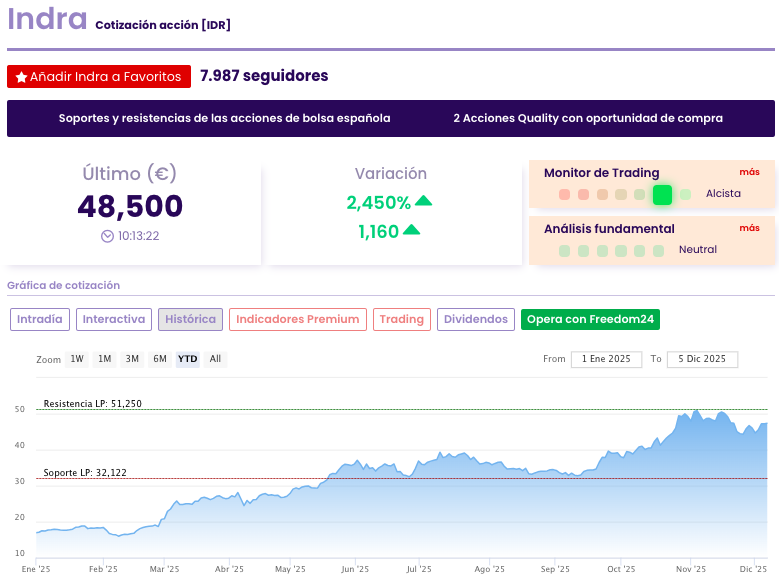Switch to the Interactiva chart tab
779x586 pixels.
114,319
